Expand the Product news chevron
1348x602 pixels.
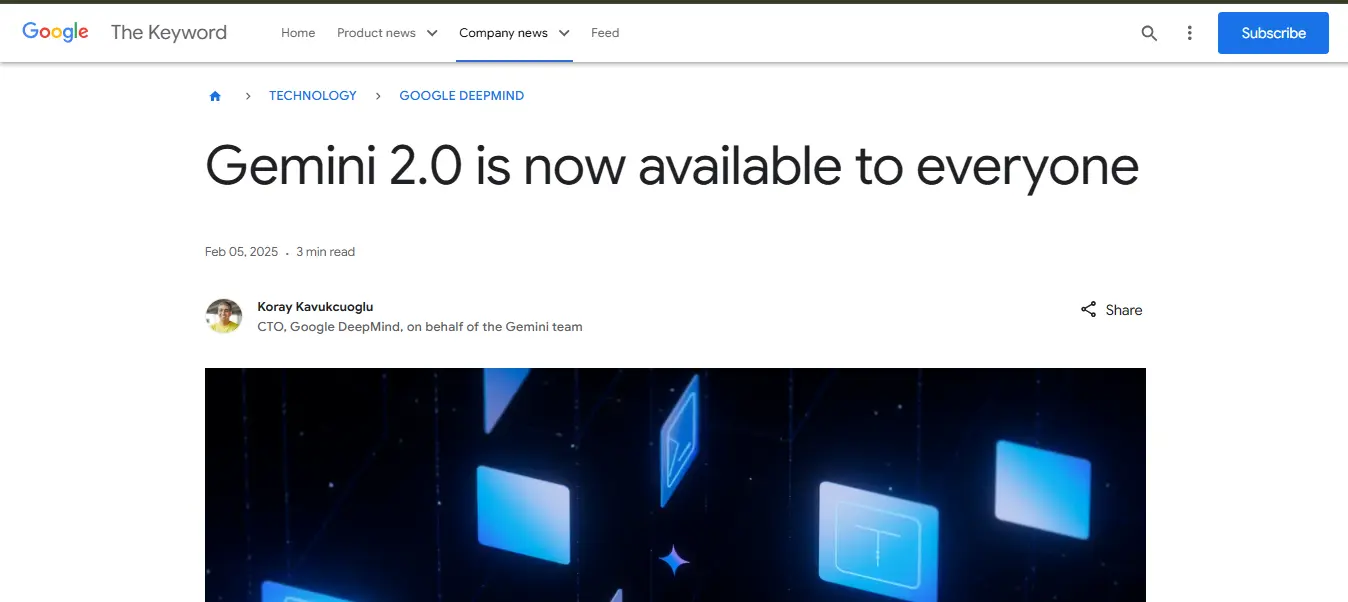(432, 33)
